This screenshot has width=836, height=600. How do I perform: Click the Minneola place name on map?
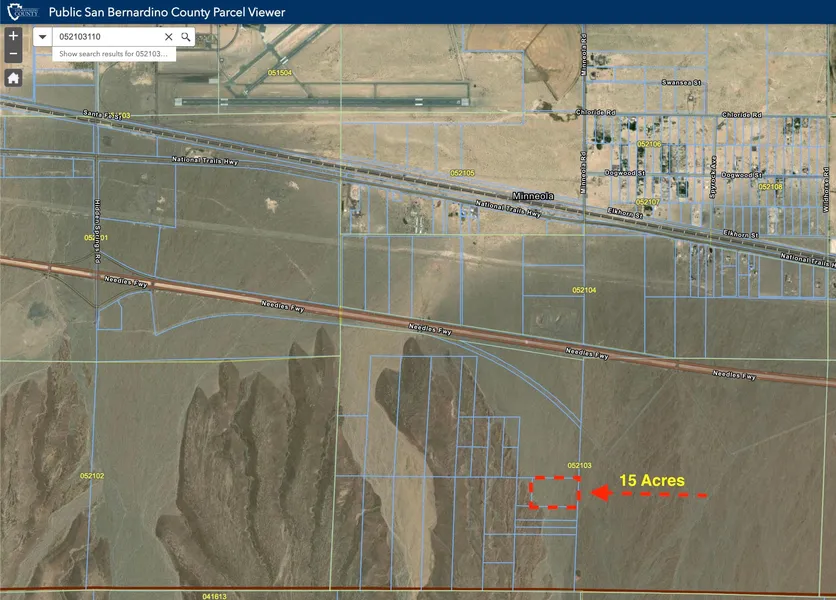point(531,196)
